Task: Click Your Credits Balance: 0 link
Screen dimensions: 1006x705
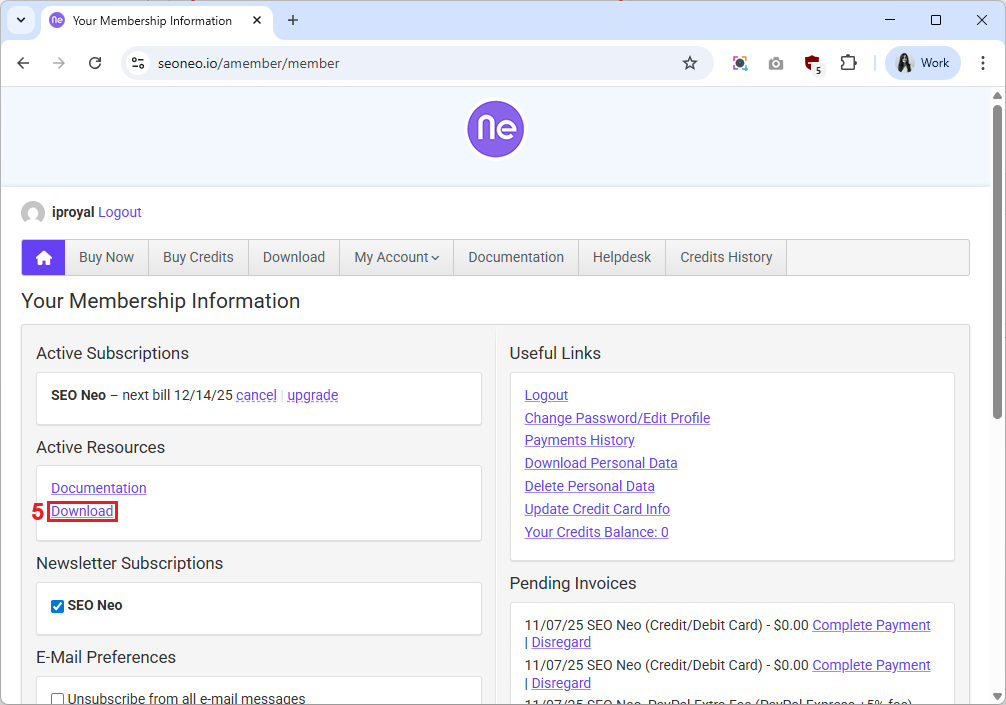Action: click(596, 532)
